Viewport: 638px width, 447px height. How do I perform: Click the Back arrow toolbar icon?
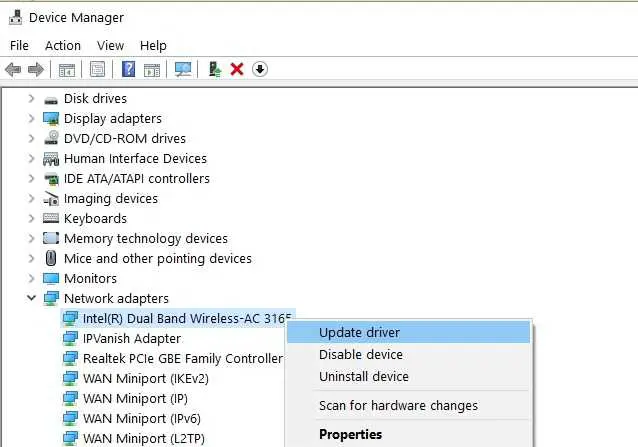click(x=13, y=70)
